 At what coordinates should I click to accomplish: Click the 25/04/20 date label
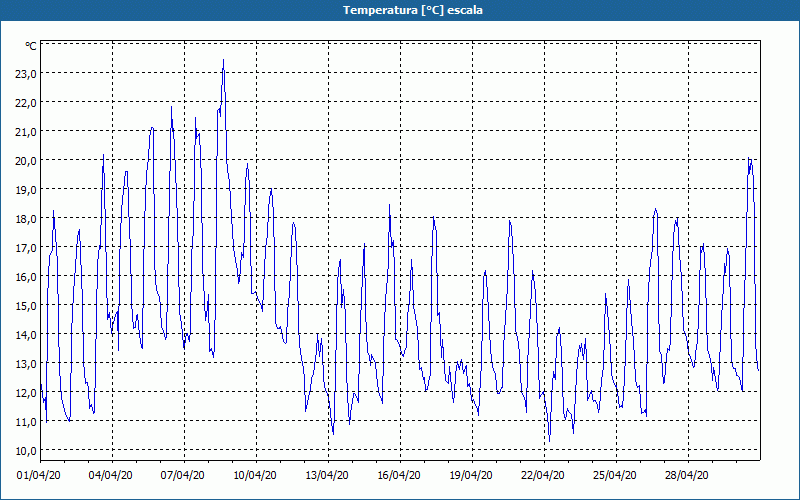615,475
